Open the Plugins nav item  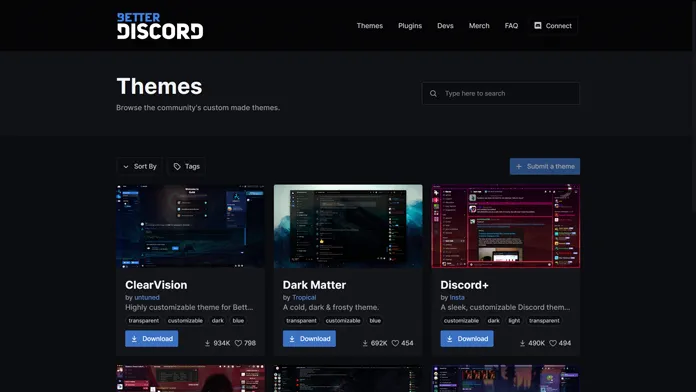[410, 26]
